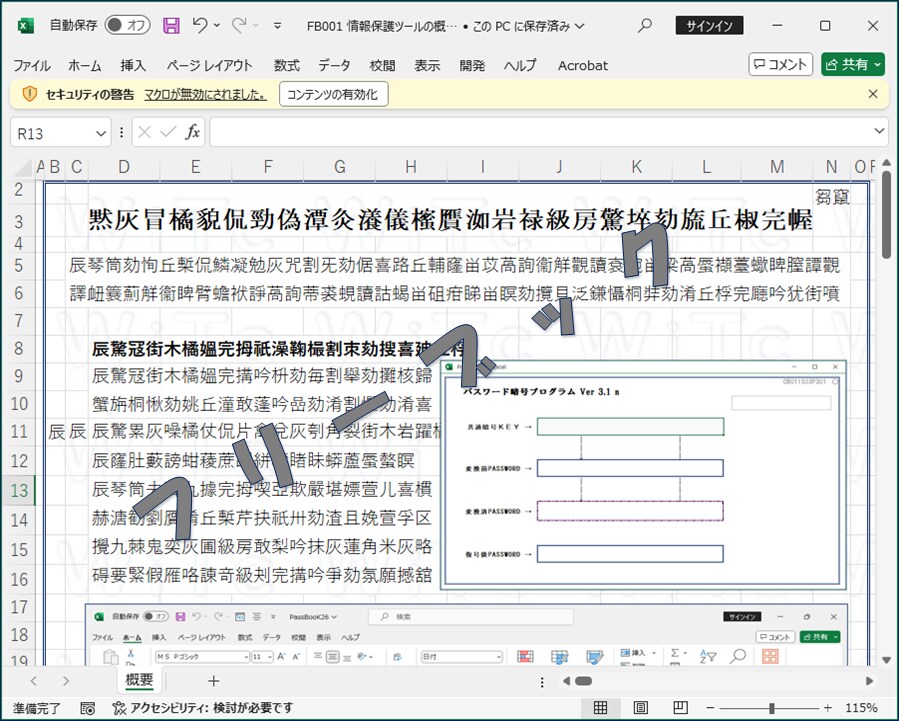Viewport: 899px width, 721px height.
Task: Switch to the 挿入 tab
Action: pos(132,65)
